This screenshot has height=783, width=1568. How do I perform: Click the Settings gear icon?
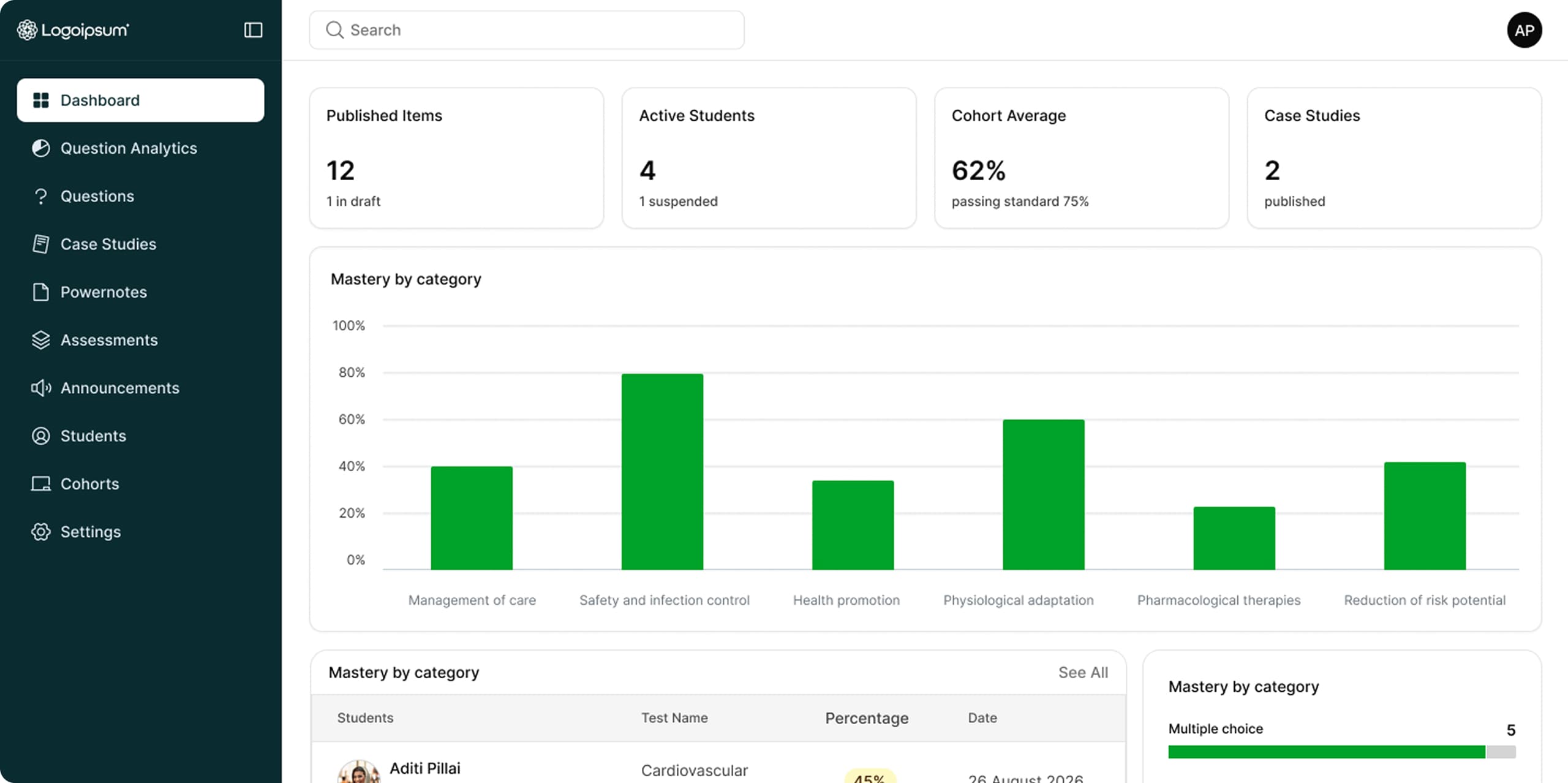[x=41, y=532]
